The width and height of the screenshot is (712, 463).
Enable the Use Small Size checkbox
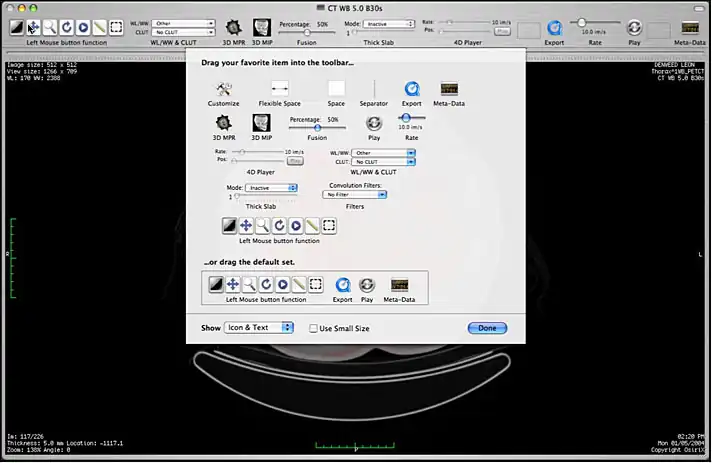(314, 328)
